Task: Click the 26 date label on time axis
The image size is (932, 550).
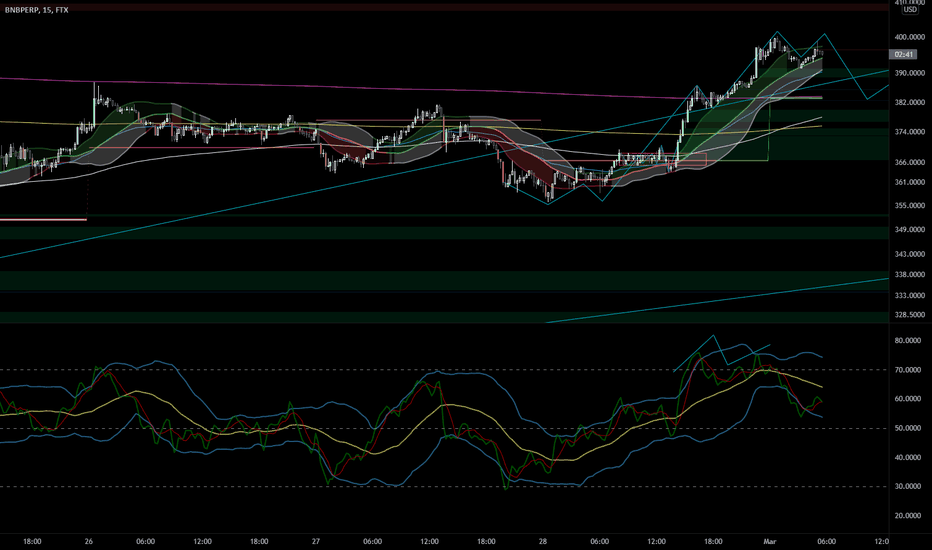Action: coord(89,542)
